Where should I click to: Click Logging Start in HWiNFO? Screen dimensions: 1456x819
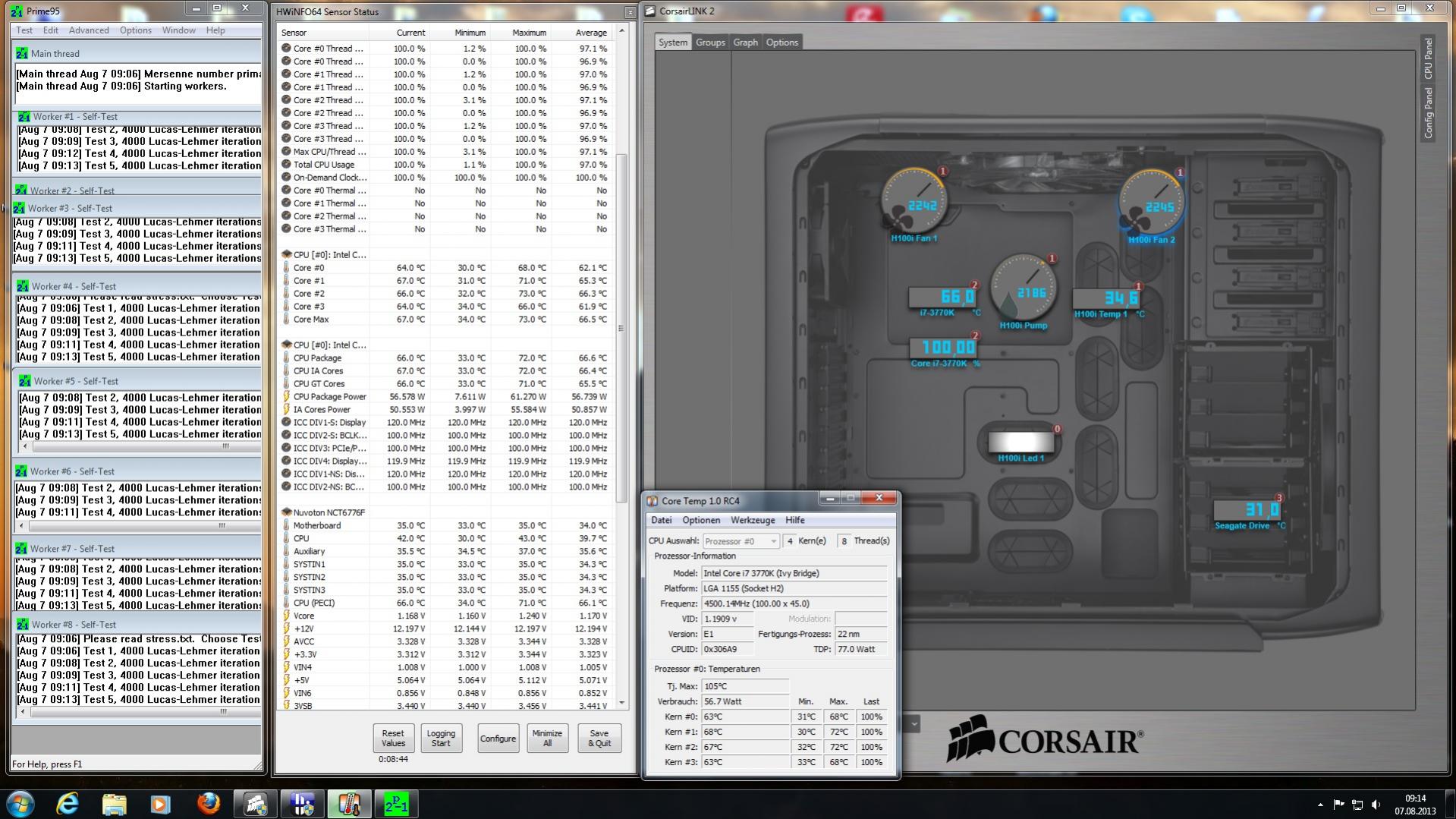441,739
